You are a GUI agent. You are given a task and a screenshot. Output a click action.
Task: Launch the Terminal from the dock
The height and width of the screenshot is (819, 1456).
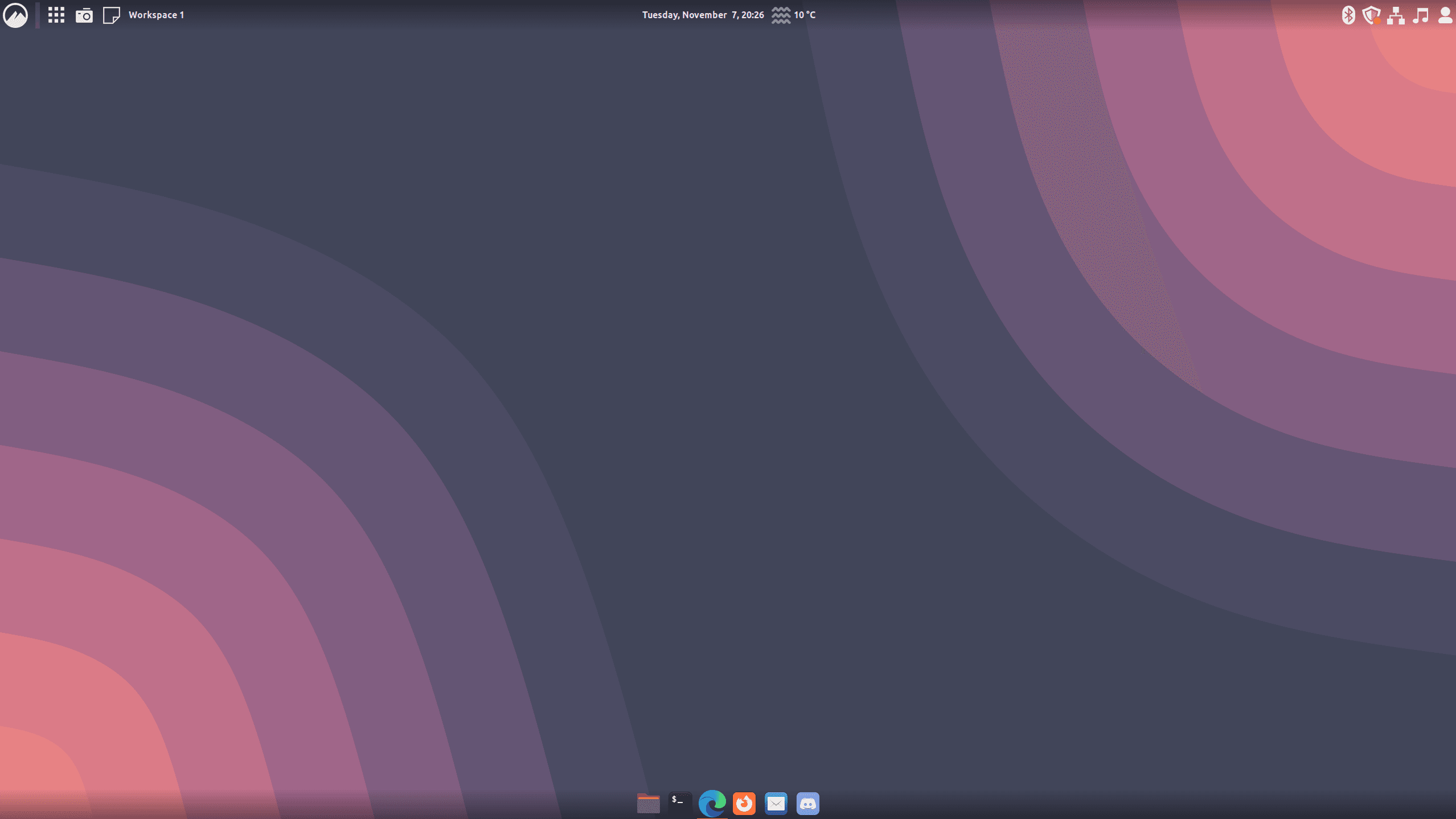(x=680, y=803)
